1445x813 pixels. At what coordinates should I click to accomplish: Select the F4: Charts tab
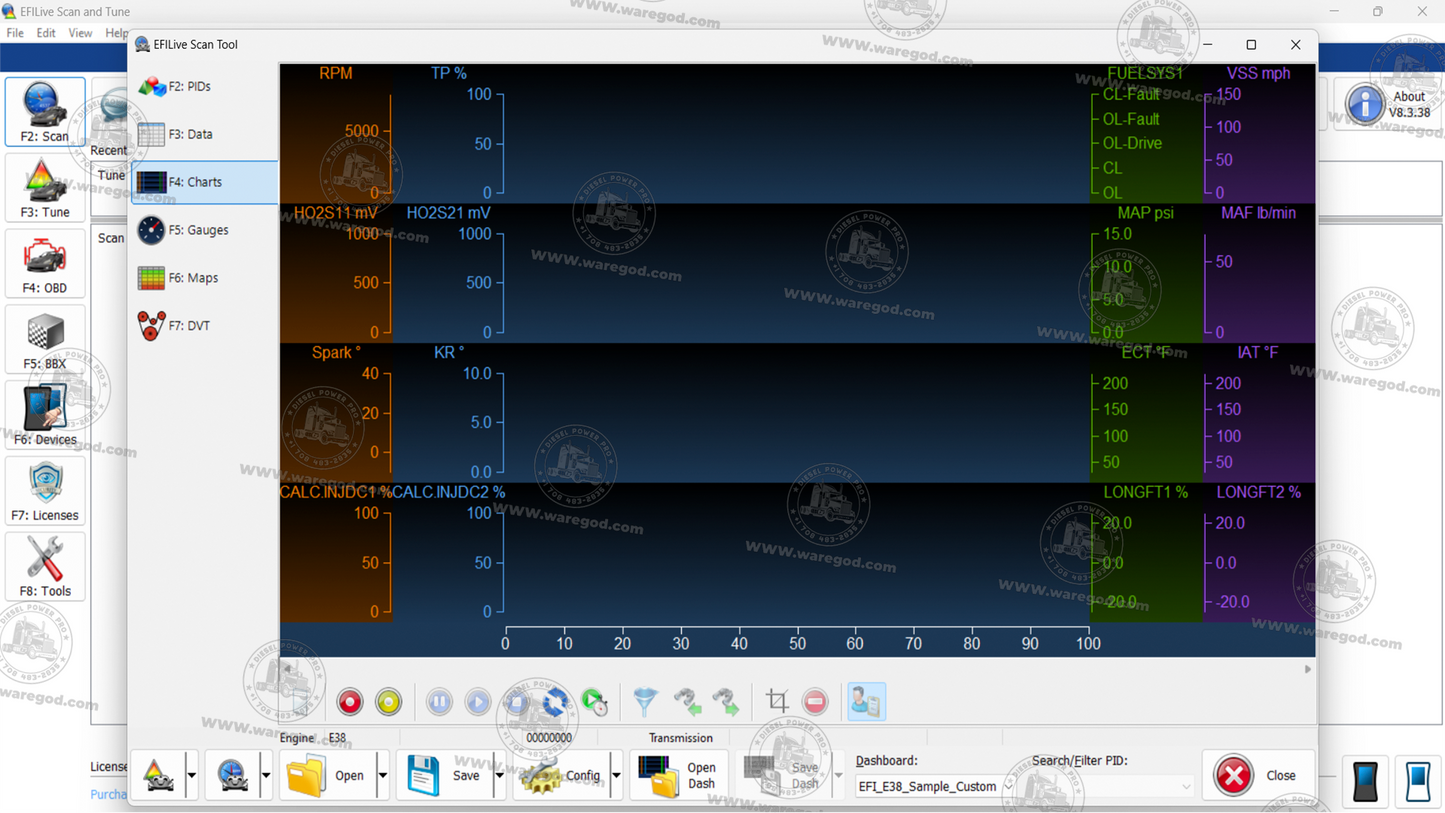pyautogui.click(x=204, y=182)
